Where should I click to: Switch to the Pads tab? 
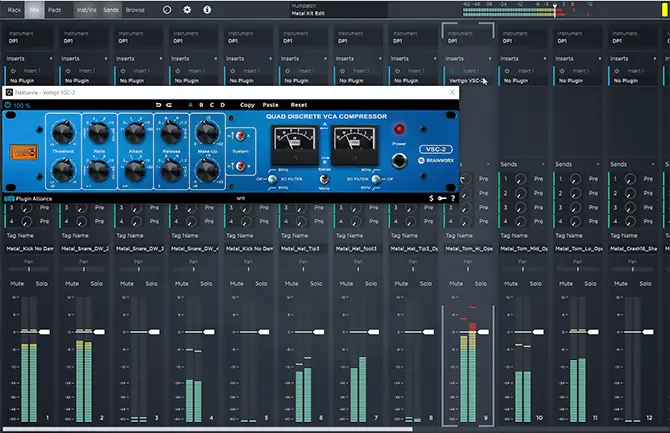(x=54, y=9)
